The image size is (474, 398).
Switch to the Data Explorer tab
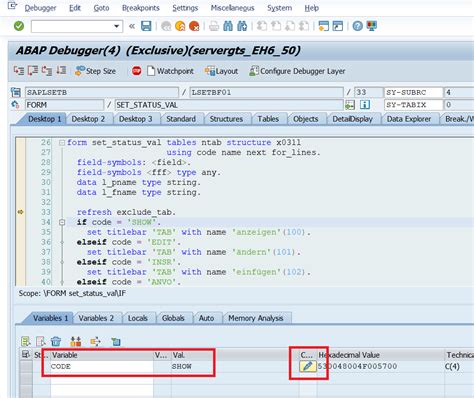point(409,119)
